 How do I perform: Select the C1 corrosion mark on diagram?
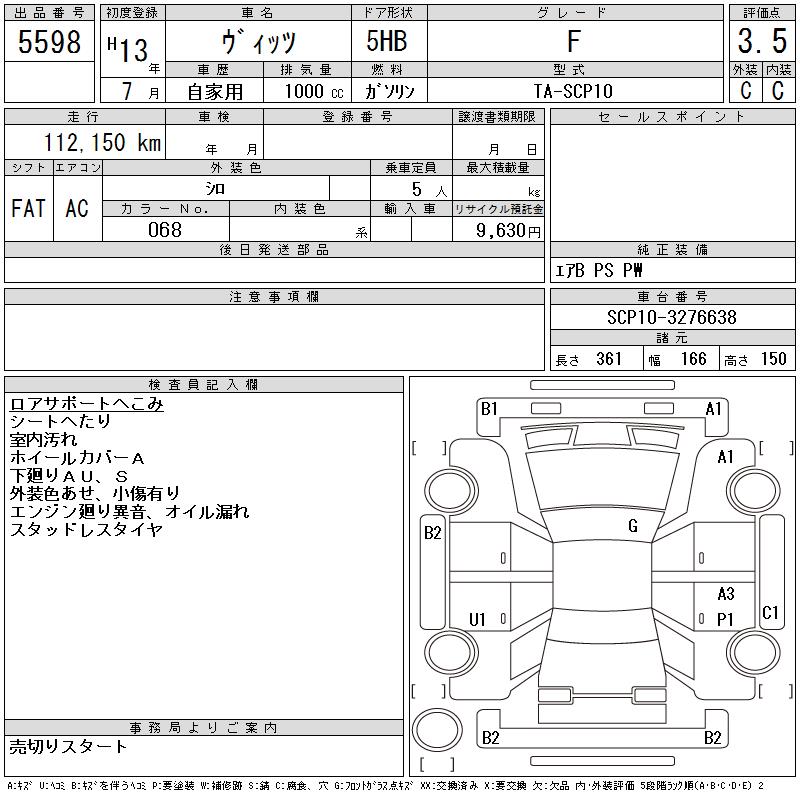coord(770,613)
